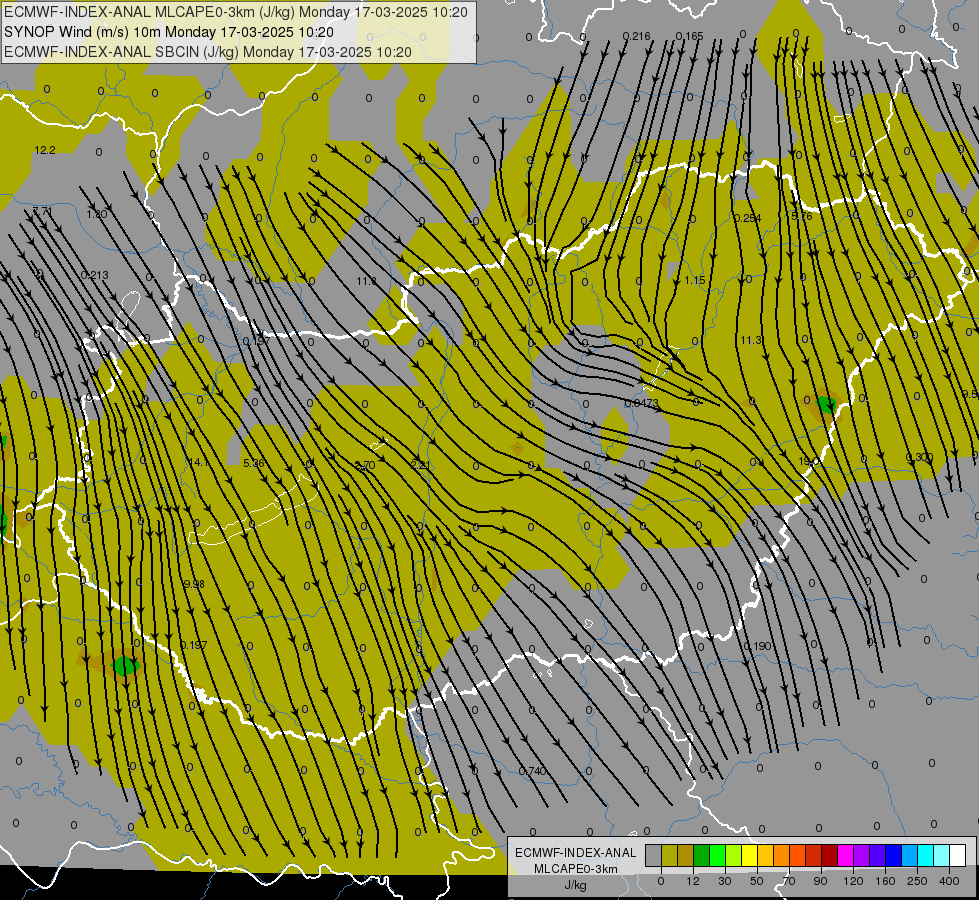The image size is (979, 900).
Task: Click the legend title ECMWF-INDEX-ANAL
Action: (x=575, y=853)
